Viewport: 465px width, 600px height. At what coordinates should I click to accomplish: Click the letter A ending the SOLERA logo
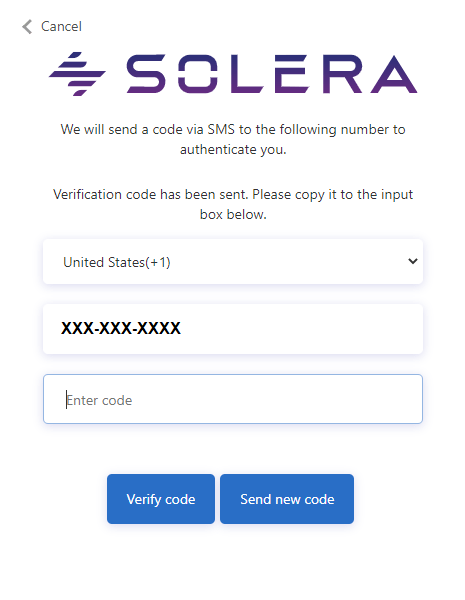coord(394,74)
